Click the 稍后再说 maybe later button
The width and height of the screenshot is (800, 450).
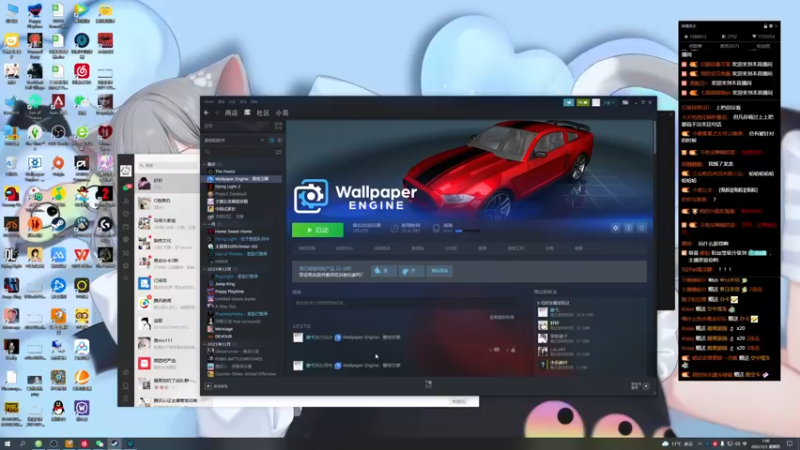click(440, 271)
